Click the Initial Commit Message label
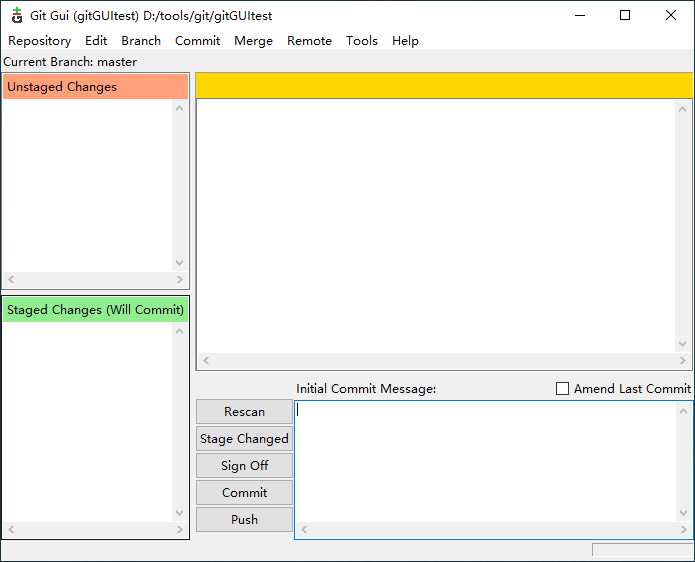The height and width of the screenshot is (562, 695). [x=366, y=389]
